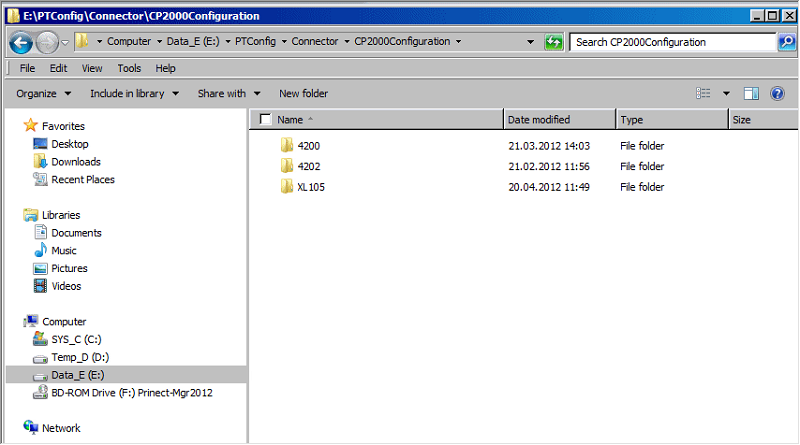Click the refresh button beside address bar

coord(554,42)
